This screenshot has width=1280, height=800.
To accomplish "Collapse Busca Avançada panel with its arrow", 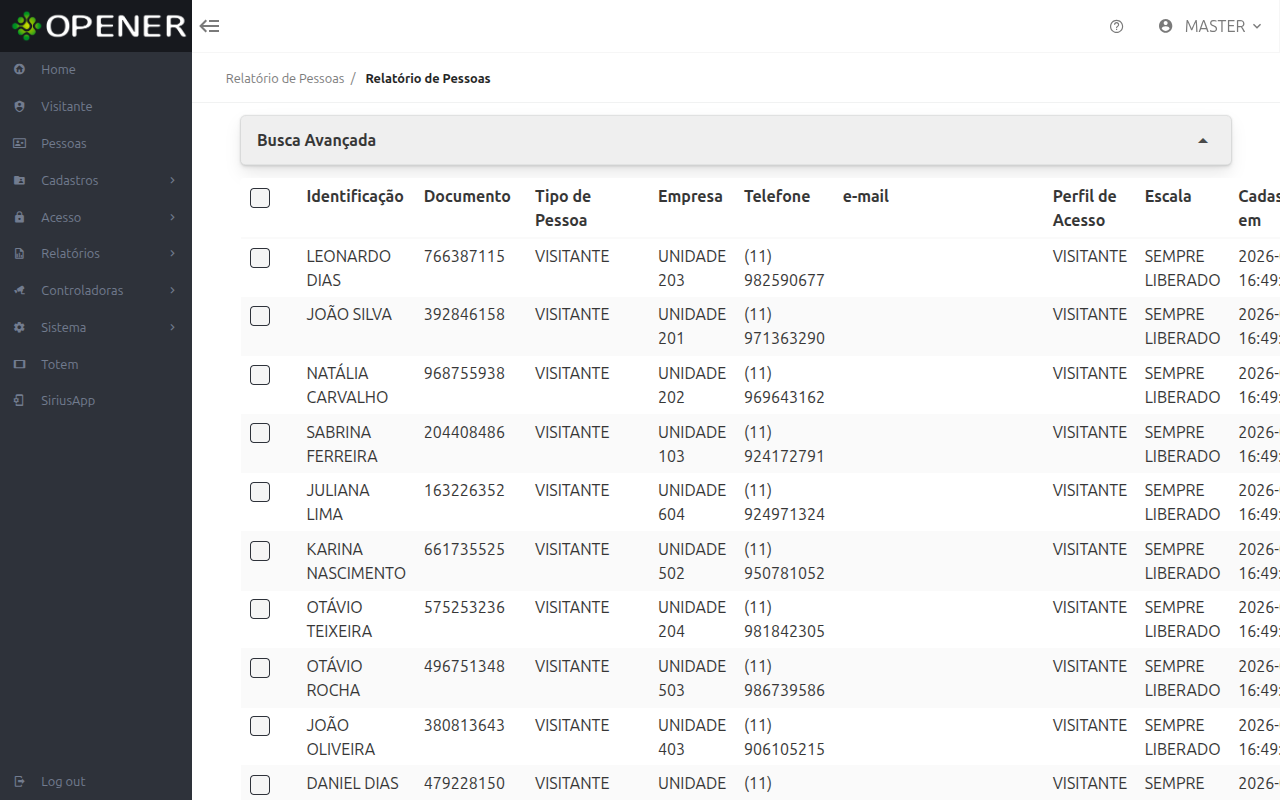I will [1203, 141].
